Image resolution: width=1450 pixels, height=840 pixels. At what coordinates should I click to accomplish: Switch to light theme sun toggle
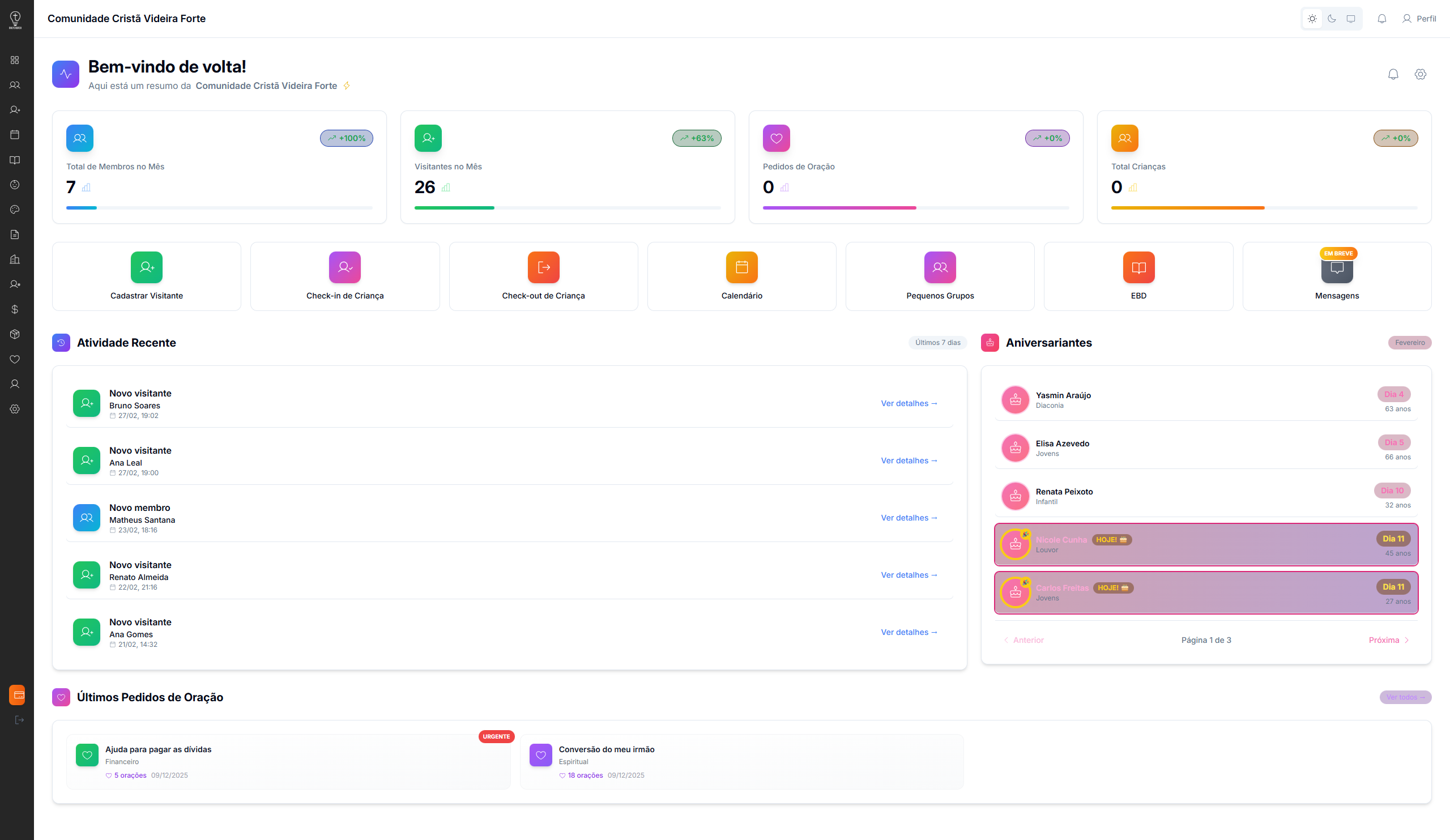tap(1312, 19)
